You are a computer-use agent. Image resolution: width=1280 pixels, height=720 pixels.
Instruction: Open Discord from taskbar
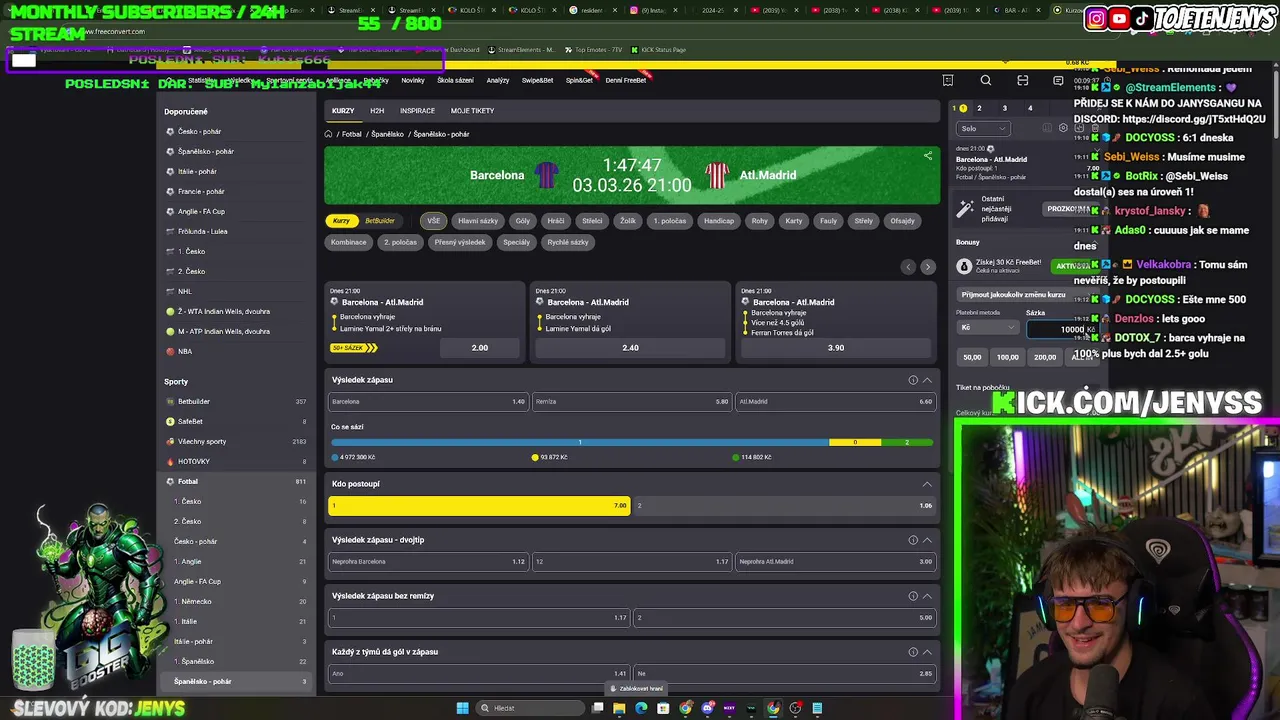[x=707, y=708]
